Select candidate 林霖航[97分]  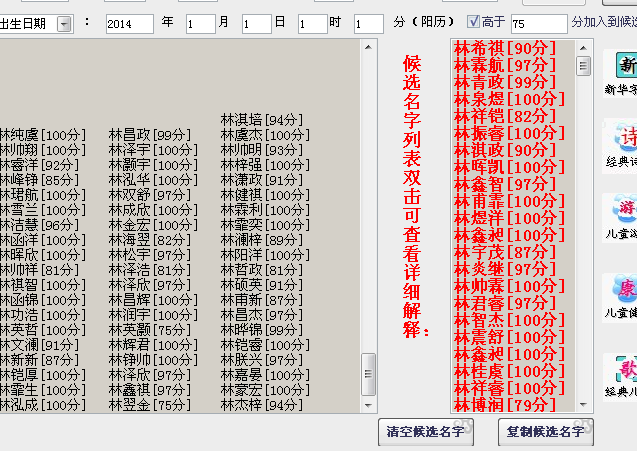click(505, 65)
